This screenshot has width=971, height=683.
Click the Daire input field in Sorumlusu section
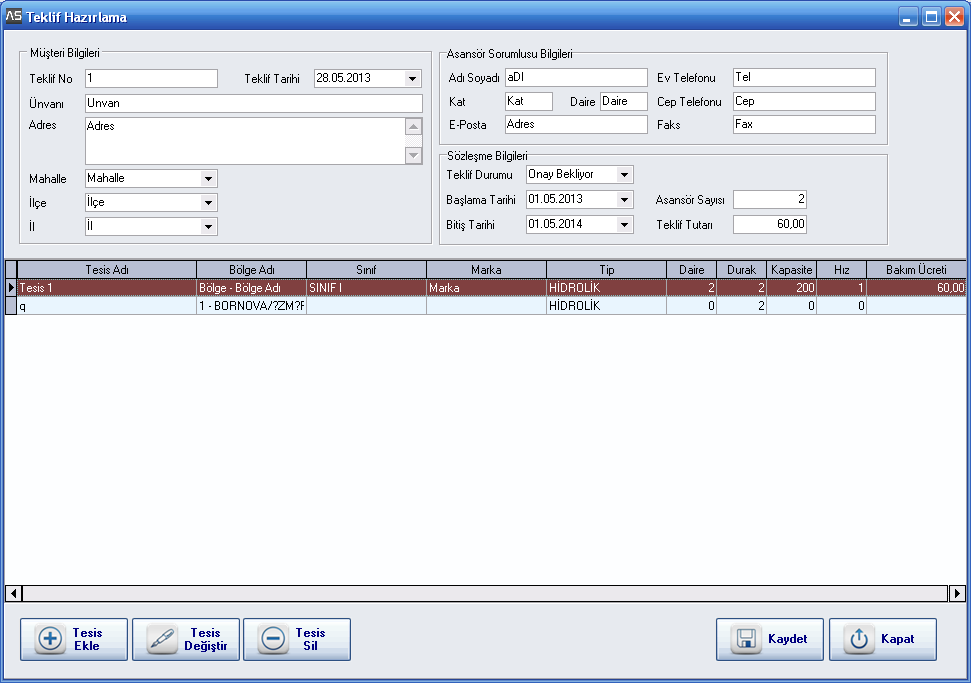pos(624,101)
